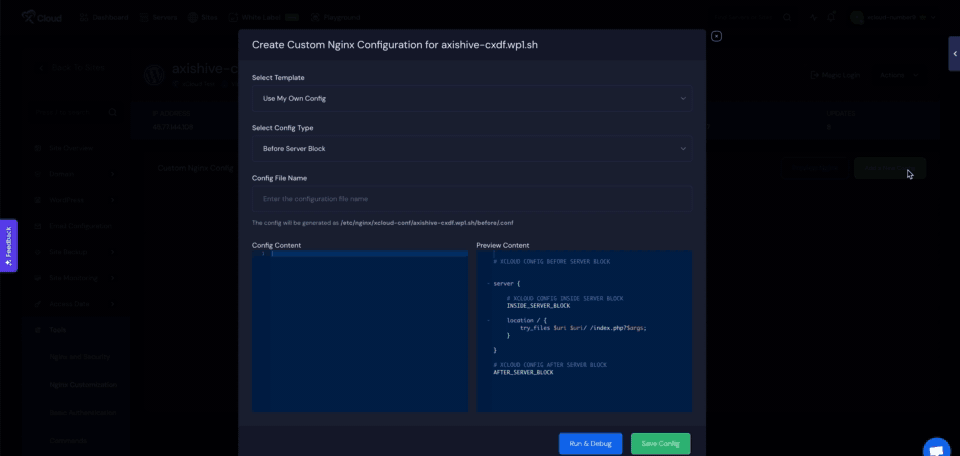960x456 pixels.
Task: Focus the Config File Name field
Action: 472,199
